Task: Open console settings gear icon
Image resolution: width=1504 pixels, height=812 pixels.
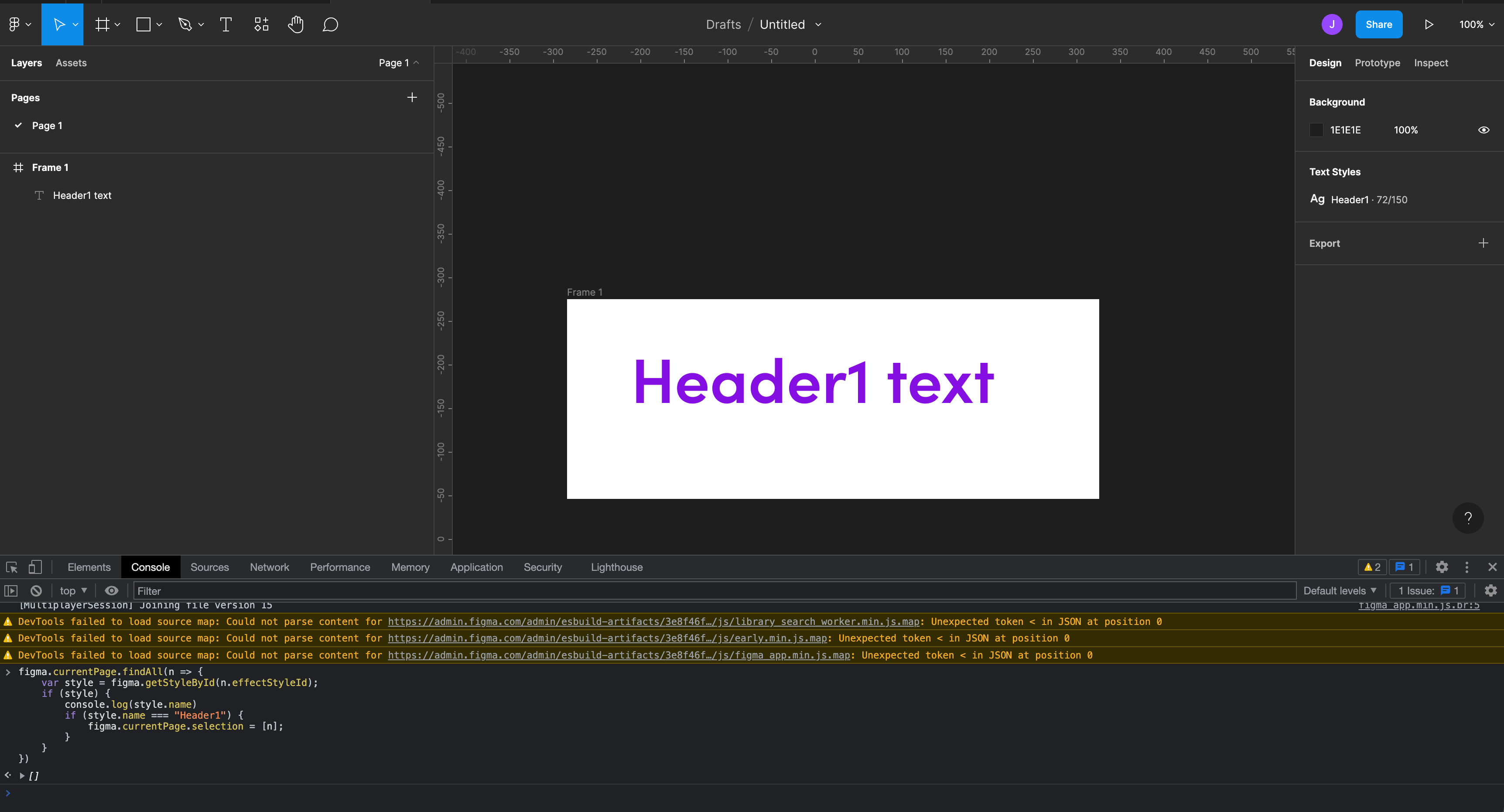Action: [x=1490, y=591]
